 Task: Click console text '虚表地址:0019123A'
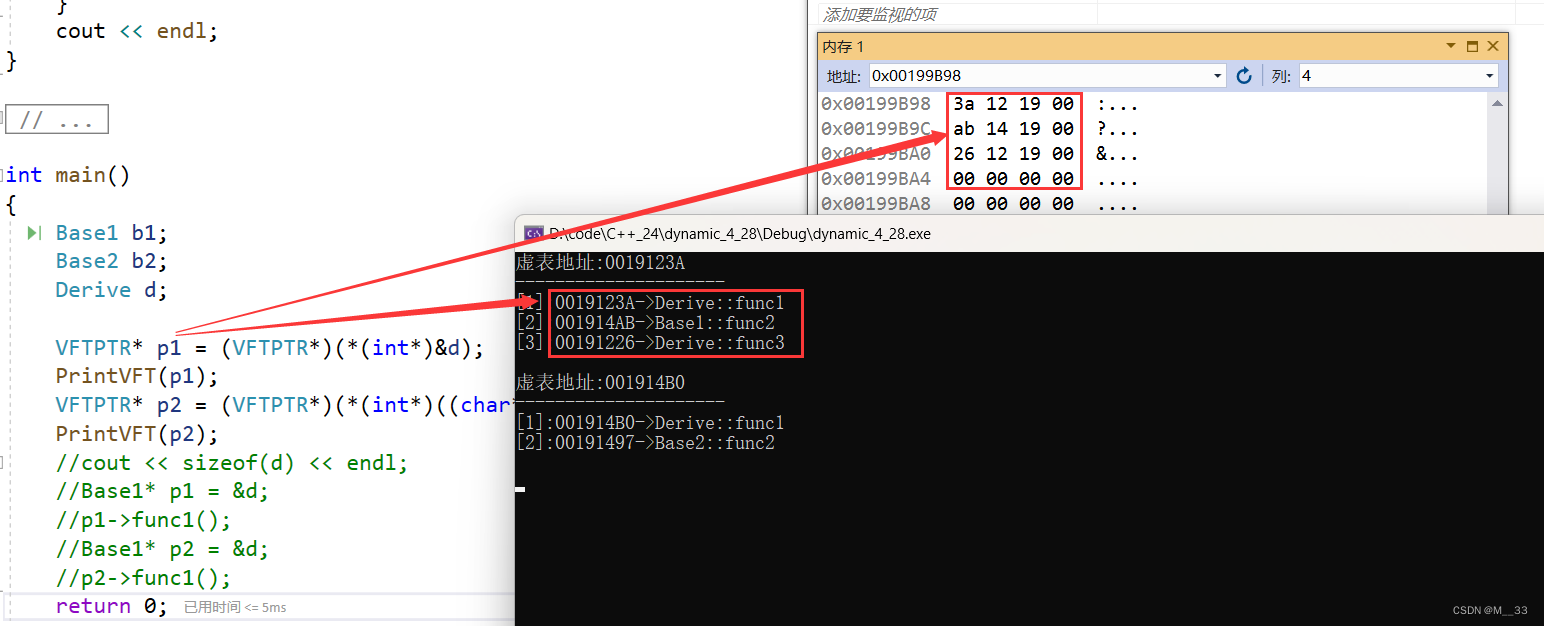pos(600,263)
